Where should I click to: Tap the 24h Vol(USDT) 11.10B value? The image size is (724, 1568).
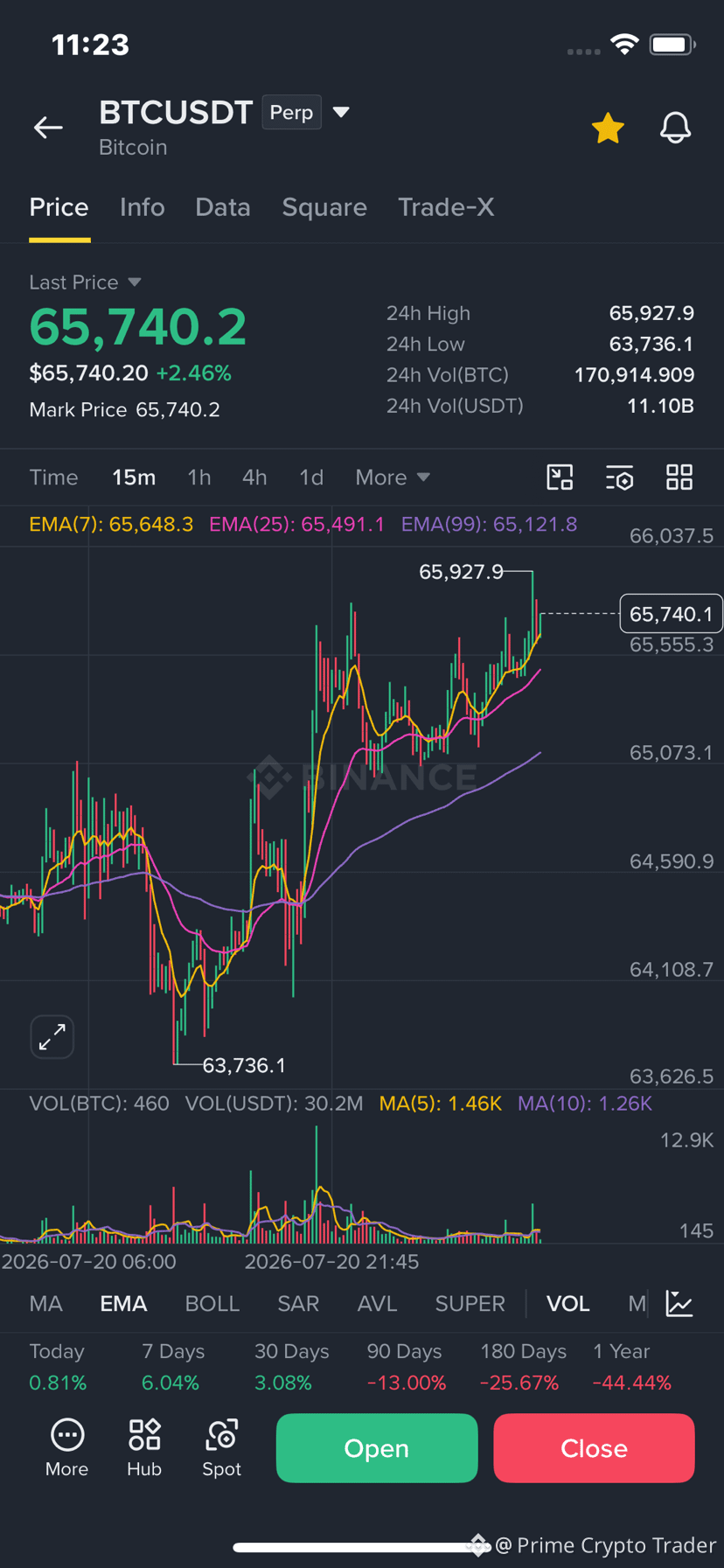click(660, 406)
